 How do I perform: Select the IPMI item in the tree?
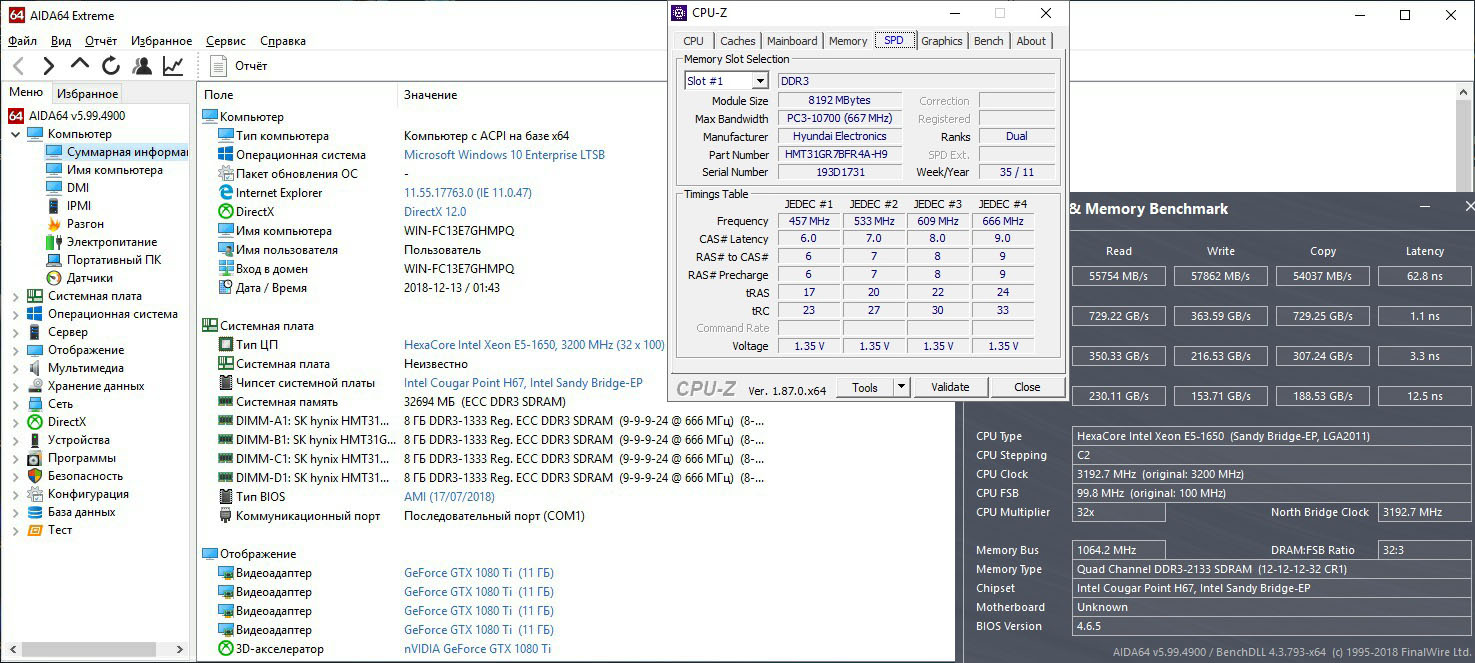point(79,206)
